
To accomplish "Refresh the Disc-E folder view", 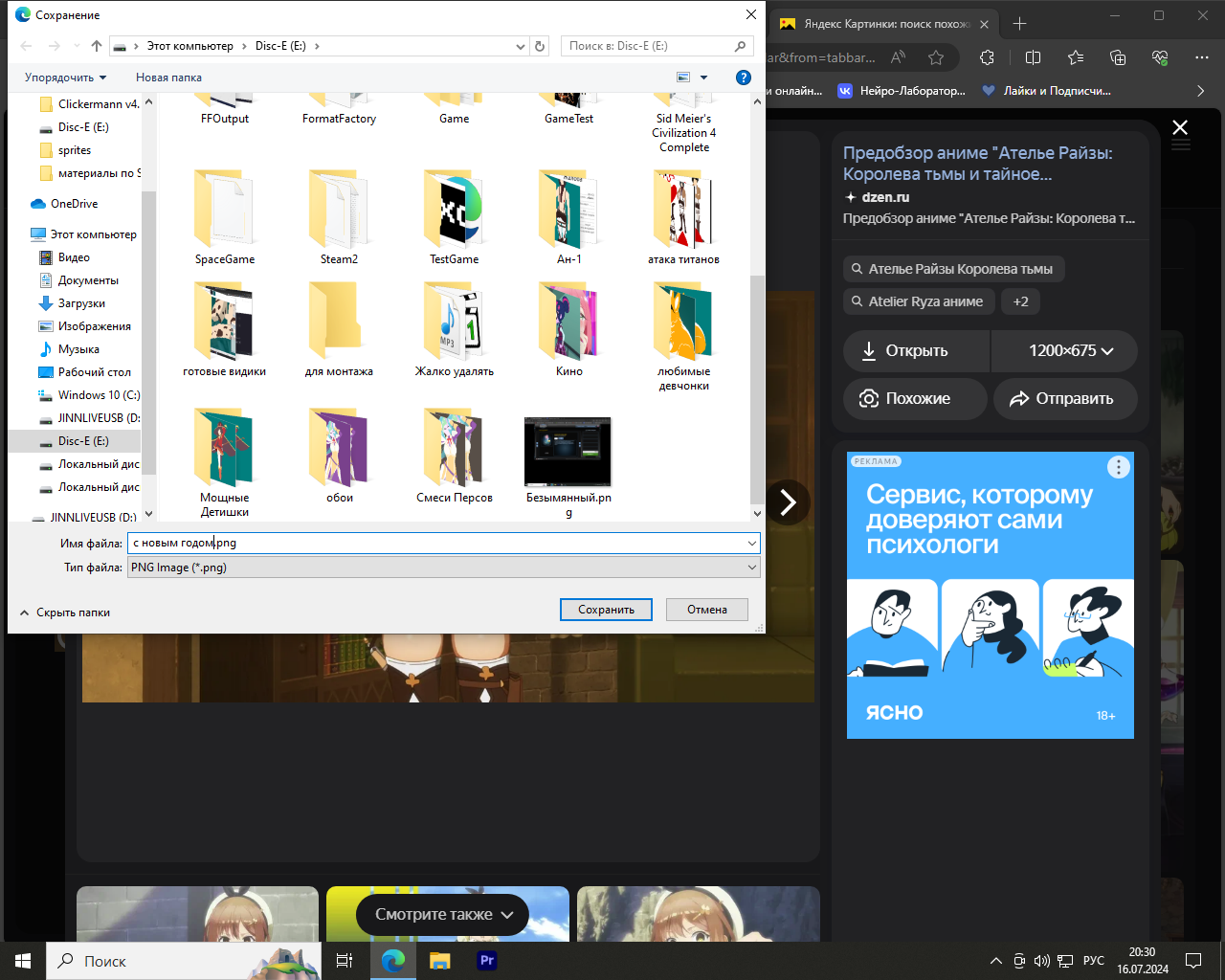I will coord(540,46).
